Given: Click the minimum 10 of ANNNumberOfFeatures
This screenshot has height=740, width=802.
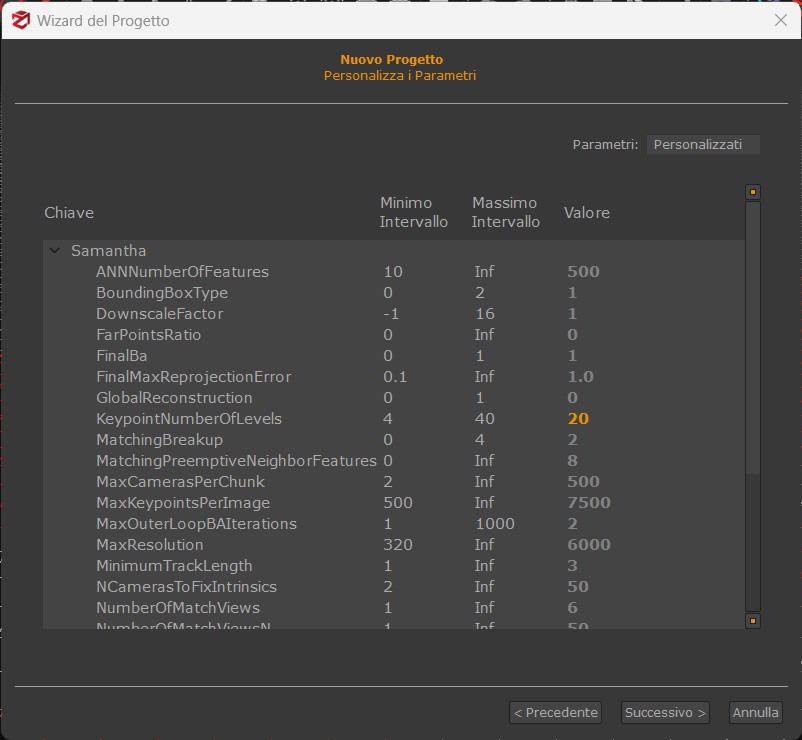Looking at the screenshot, I should pos(393,272).
